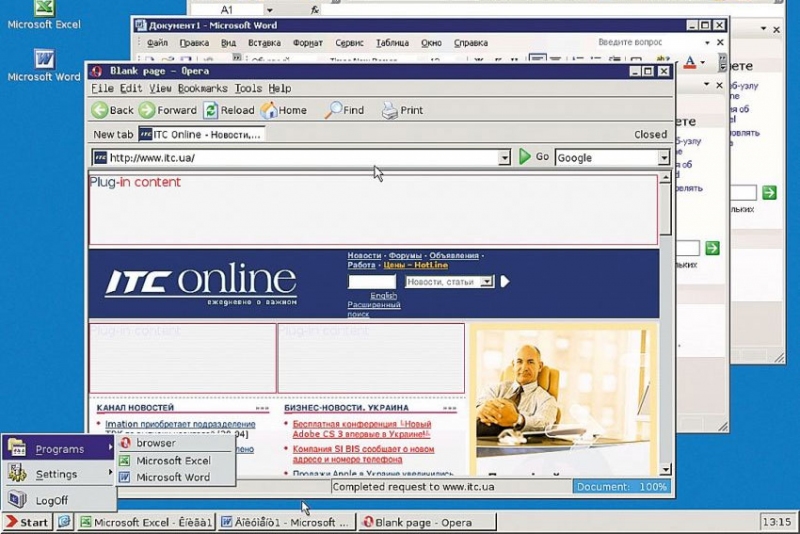Click the Start button
The height and width of the screenshot is (534, 800).
coord(27,522)
